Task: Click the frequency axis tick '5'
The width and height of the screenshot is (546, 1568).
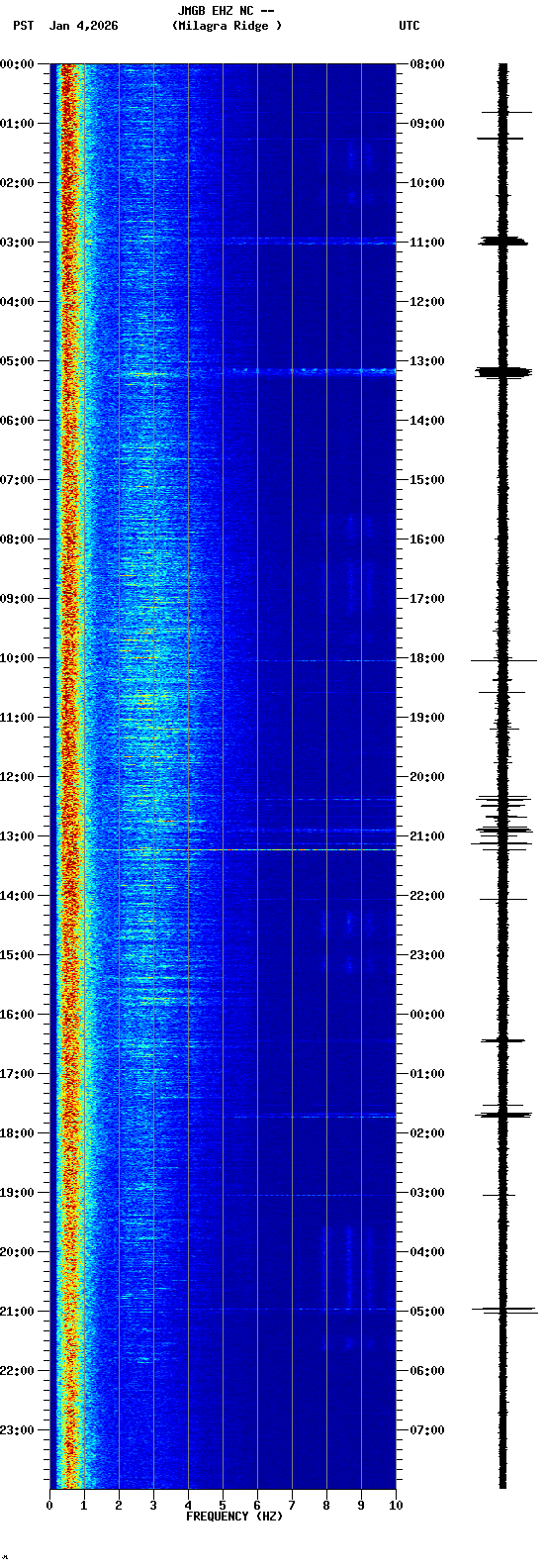Action: point(223,1506)
